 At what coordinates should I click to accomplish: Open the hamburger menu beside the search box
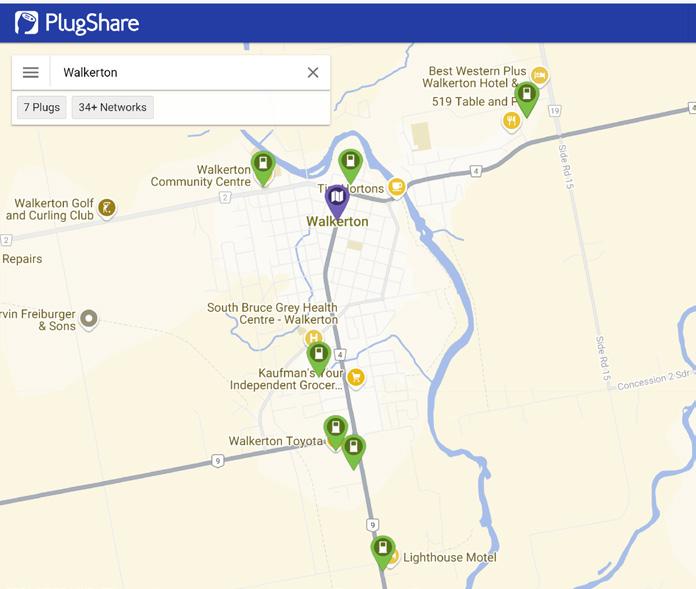[x=31, y=72]
